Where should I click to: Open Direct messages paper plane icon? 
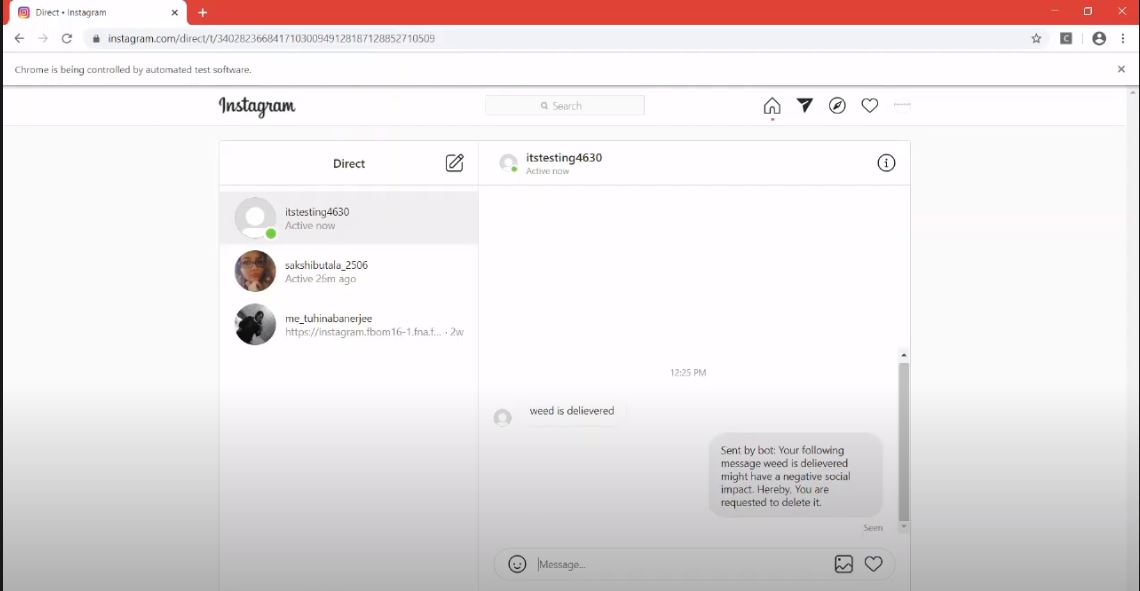point(804,105)
